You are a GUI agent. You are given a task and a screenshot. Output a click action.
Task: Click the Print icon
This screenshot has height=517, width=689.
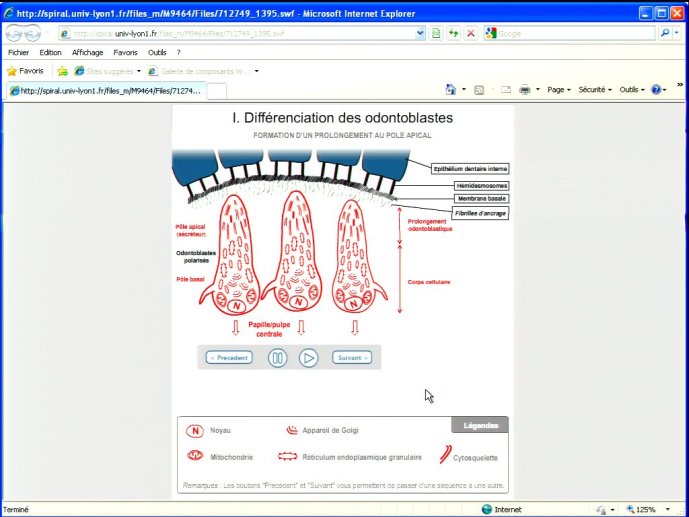coord(525,90)
